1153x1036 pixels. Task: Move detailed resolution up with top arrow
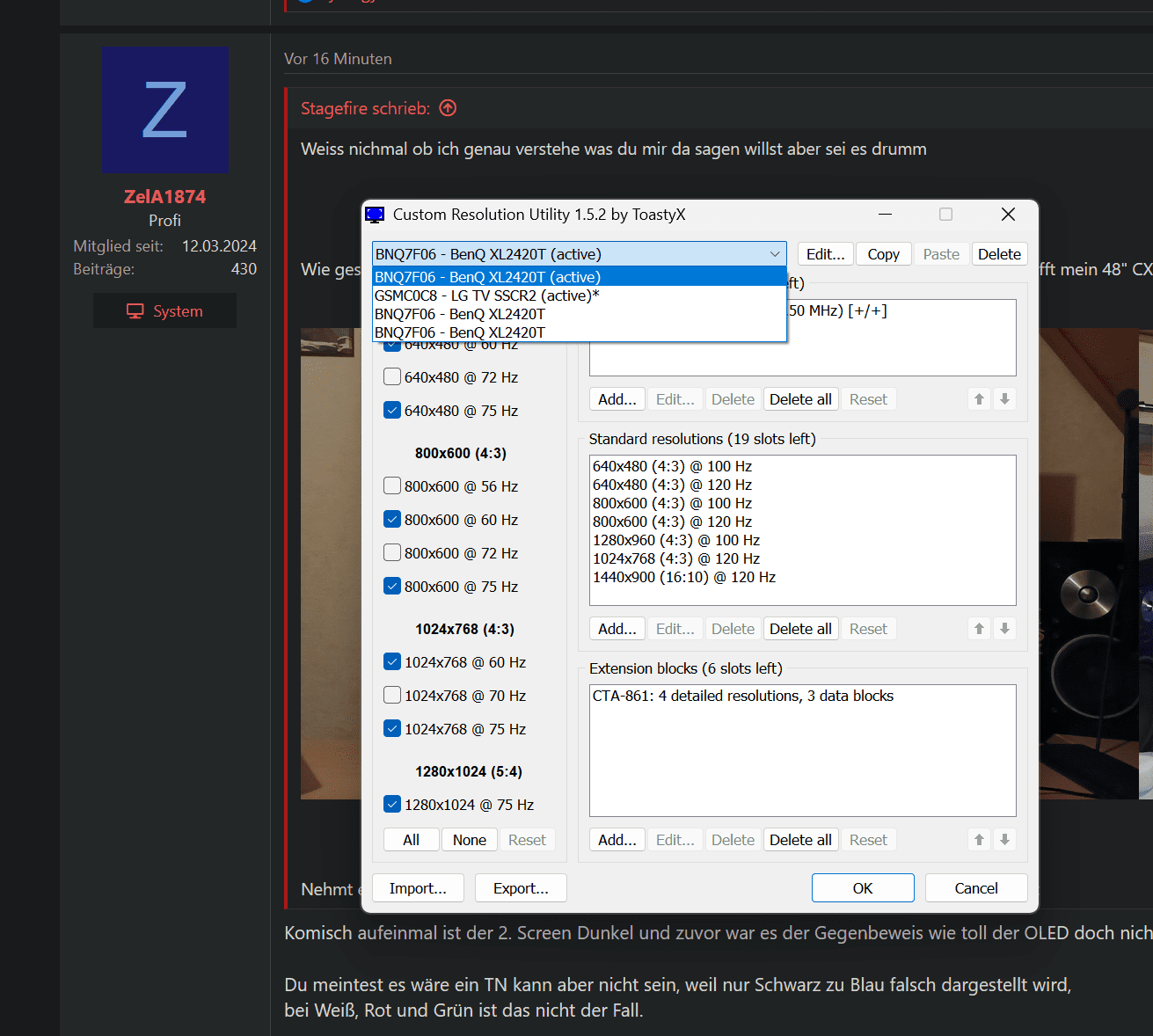979,399
